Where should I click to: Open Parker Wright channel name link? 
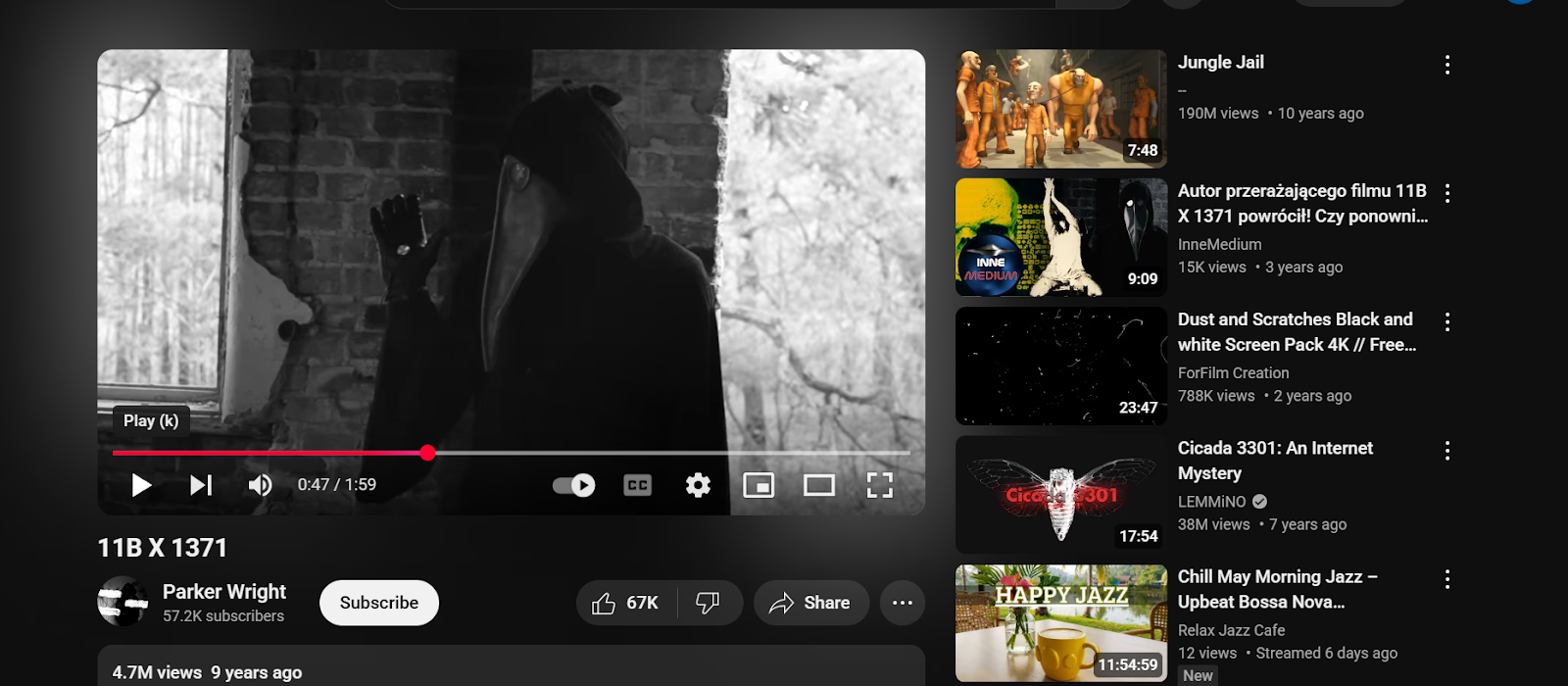(224, 592)
